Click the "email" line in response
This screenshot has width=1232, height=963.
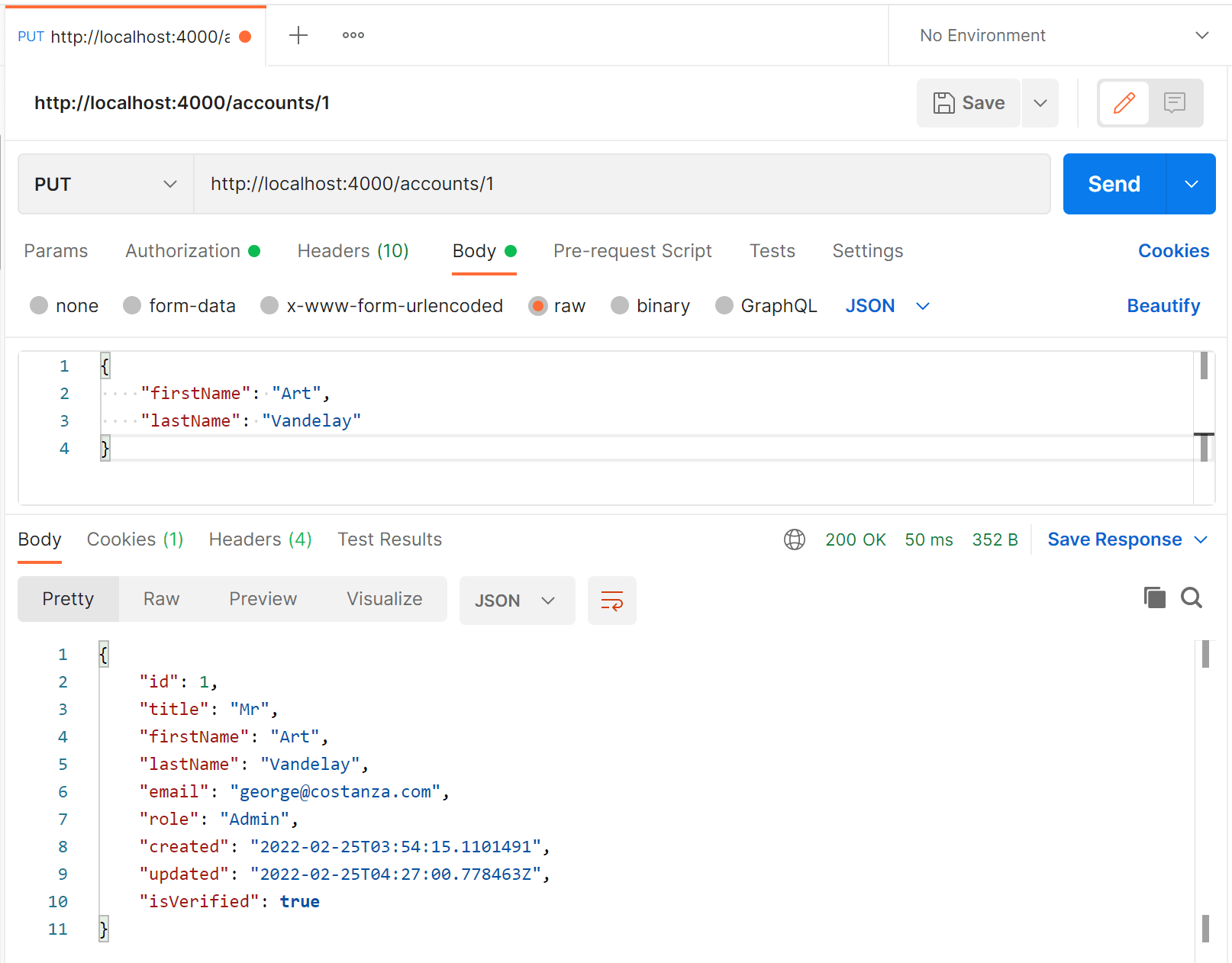pos(295,791)
